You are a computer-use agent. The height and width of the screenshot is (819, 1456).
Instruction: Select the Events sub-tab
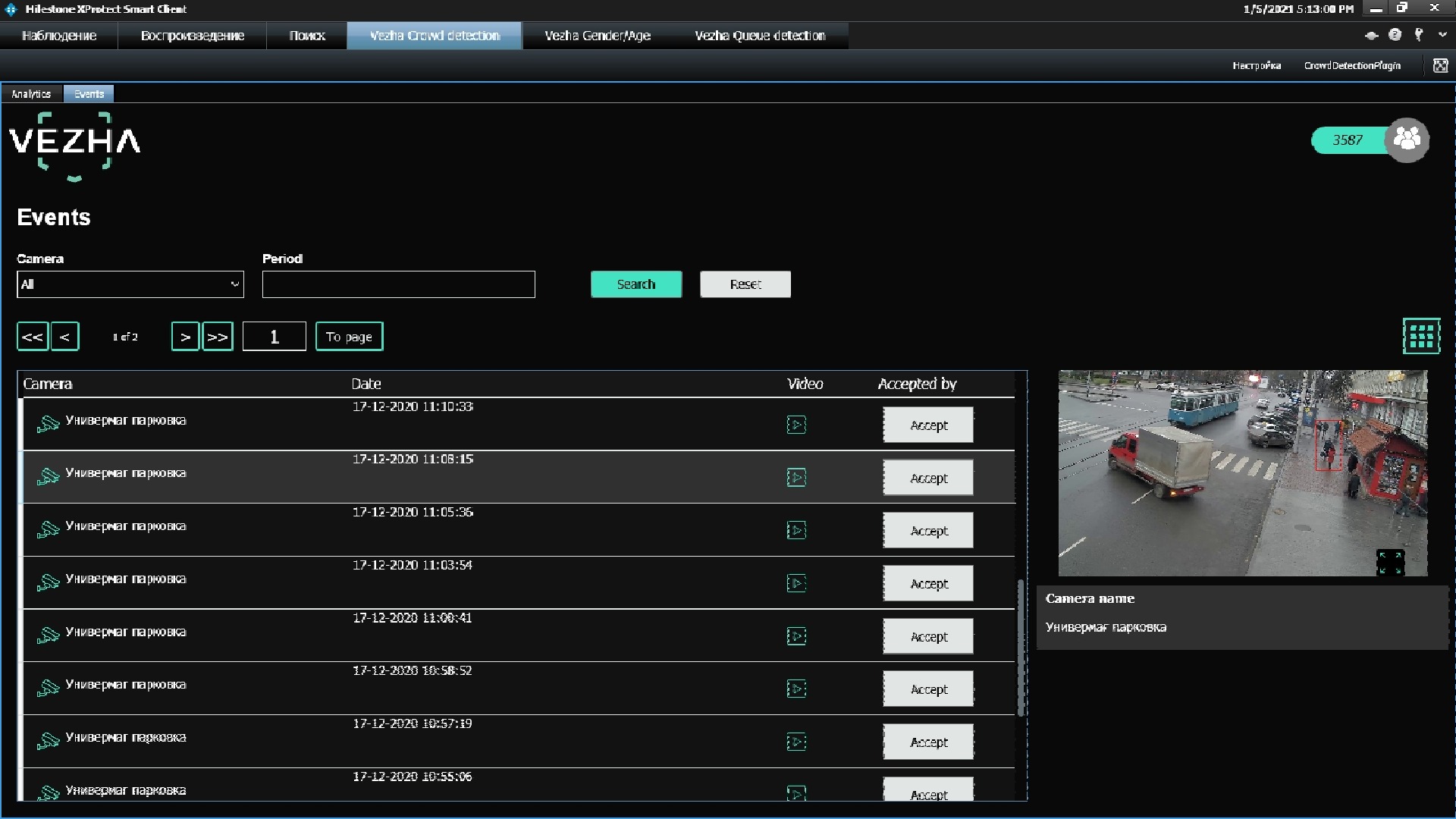tap(89, 94)
